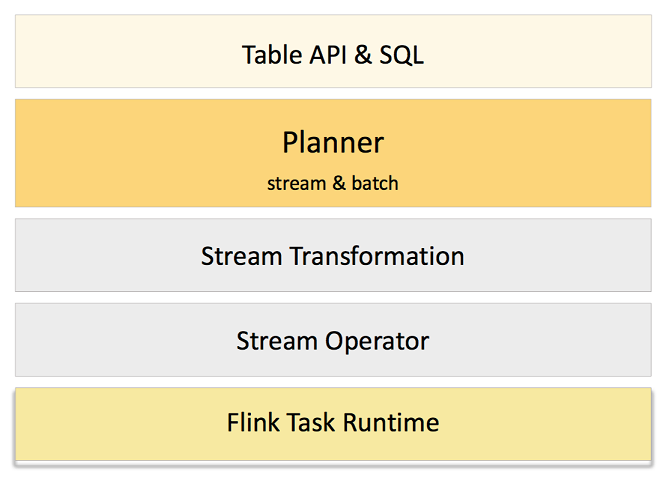Select the Stream Transformation layer block
The height and width of the screenshot is (483, 666).
click(x=333, y=256)
